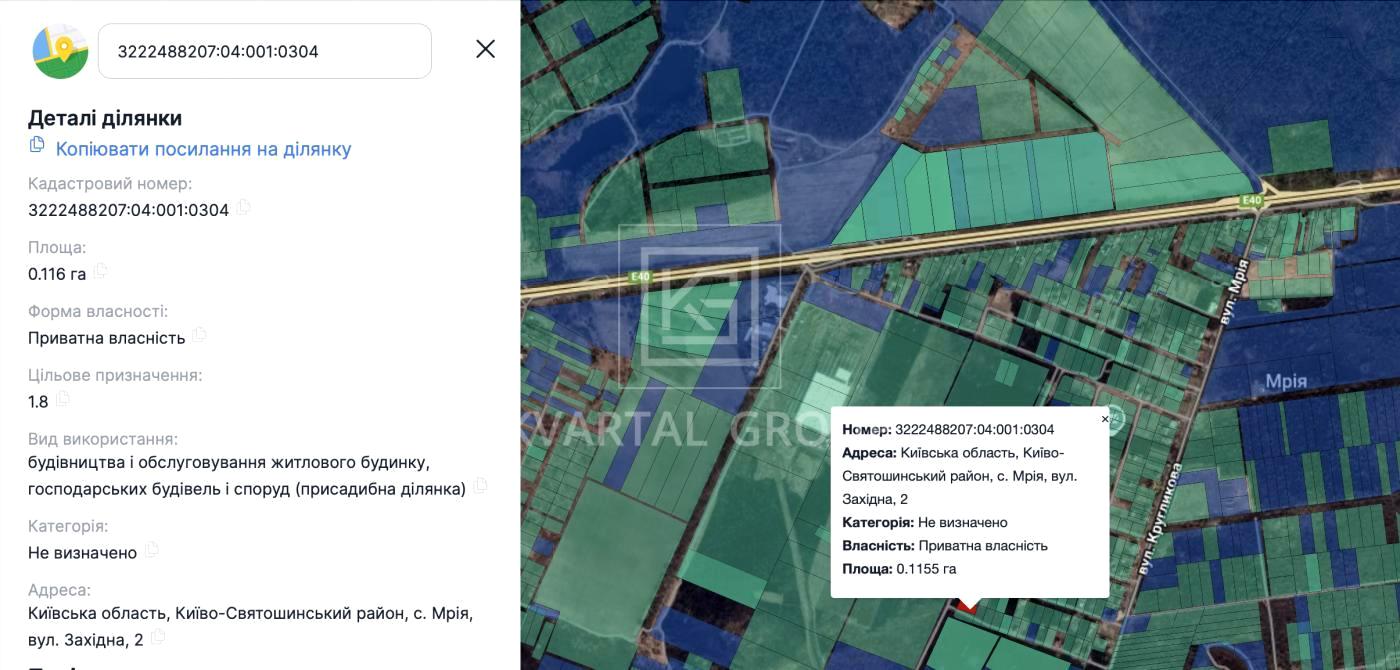Copy the category 'Не визначено' value

[152, 550]
